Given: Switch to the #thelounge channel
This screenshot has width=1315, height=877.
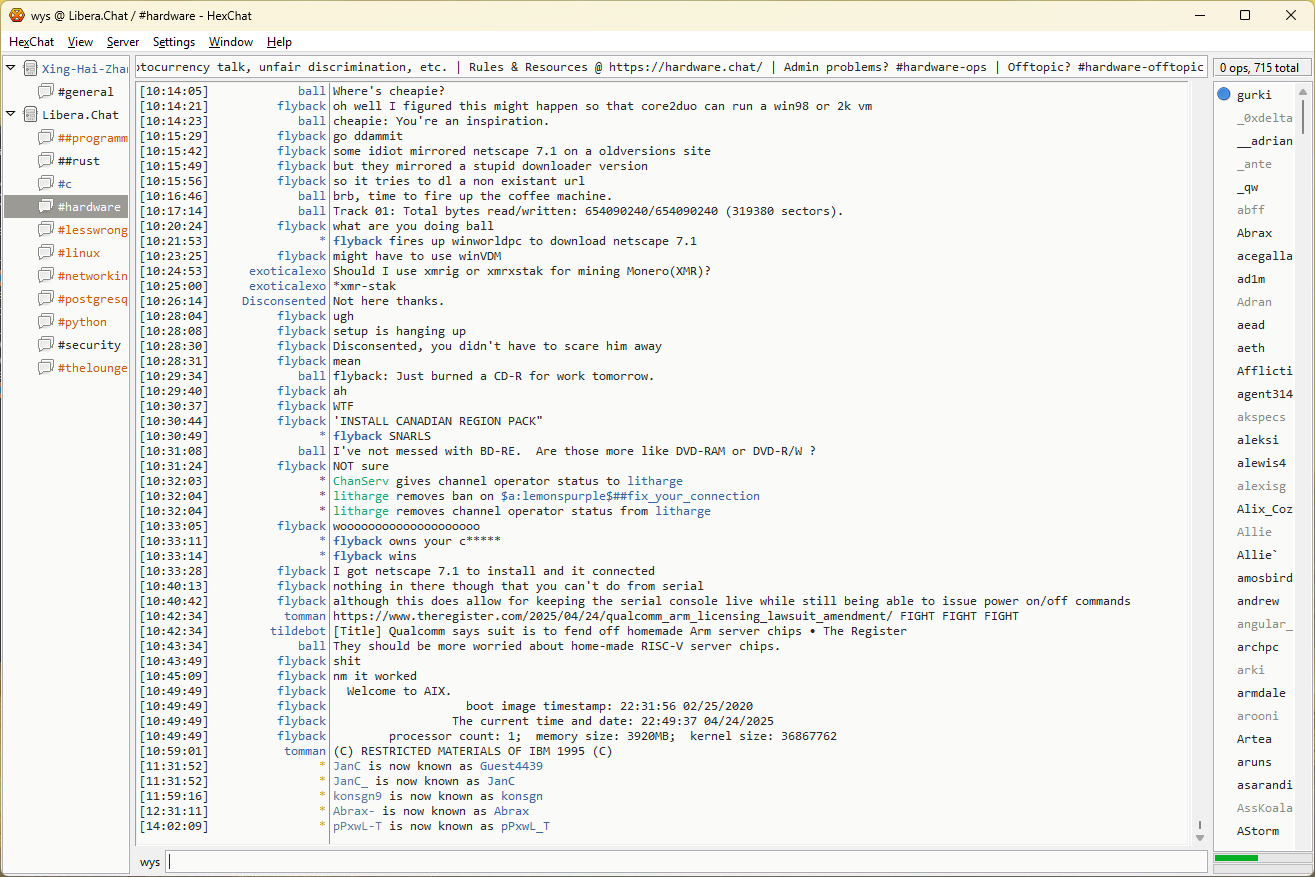Looking at the screenshot, I should click(92, 368).
